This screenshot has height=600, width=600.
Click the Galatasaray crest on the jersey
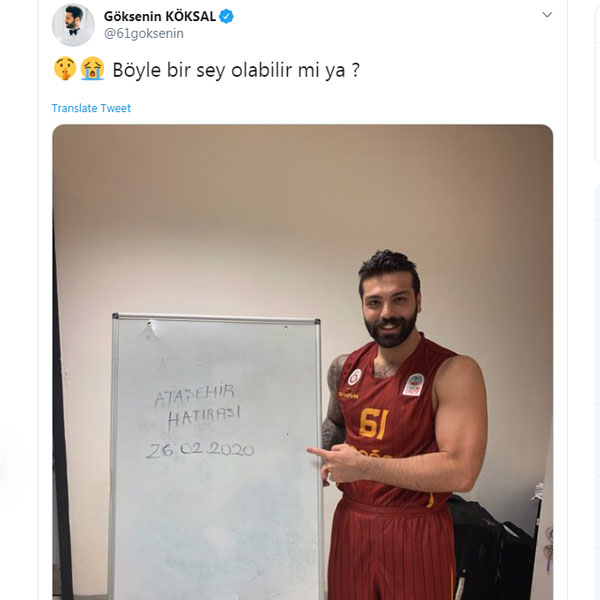point(354,377)
